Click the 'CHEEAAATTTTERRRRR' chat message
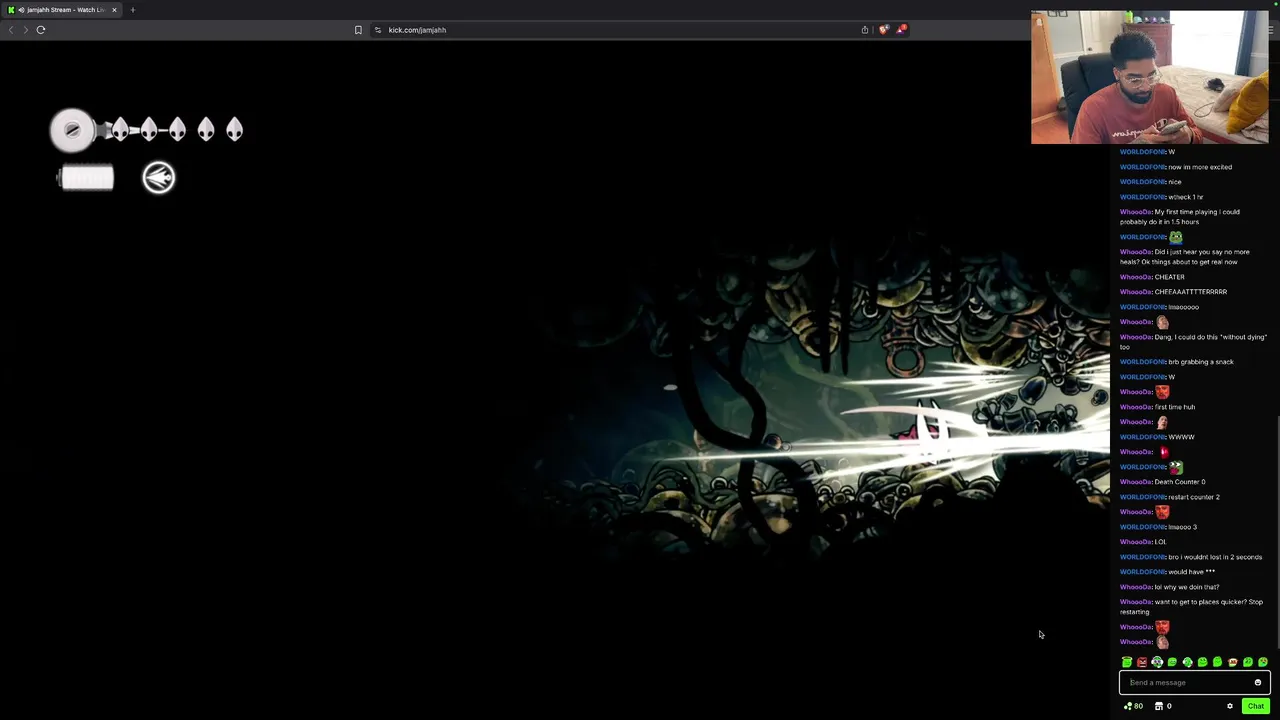 click(x=1191, y=292)
